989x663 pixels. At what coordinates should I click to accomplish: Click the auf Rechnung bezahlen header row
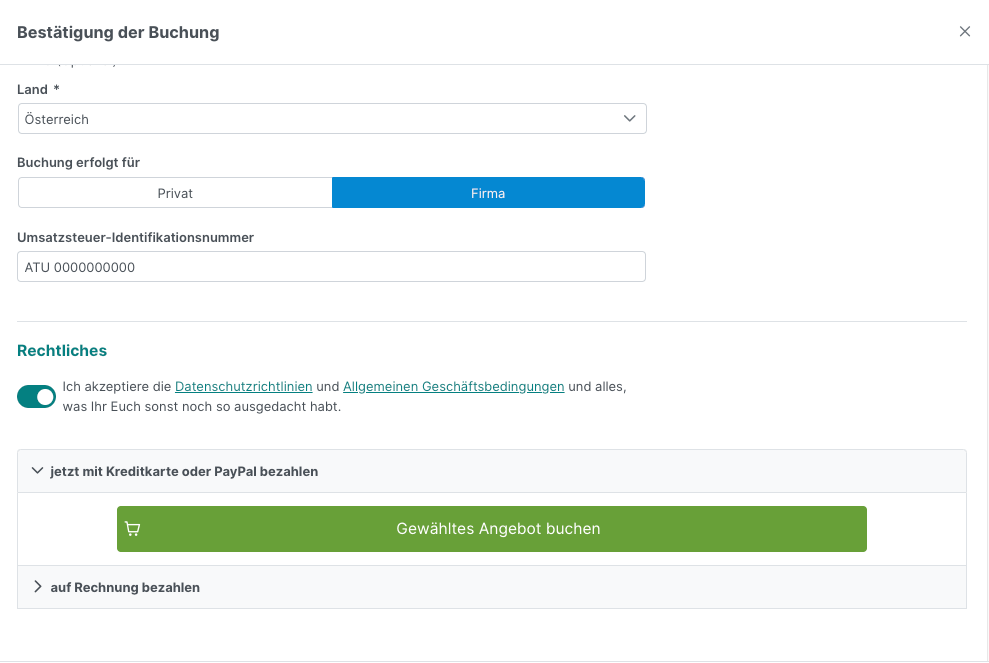tap(125, 587)
